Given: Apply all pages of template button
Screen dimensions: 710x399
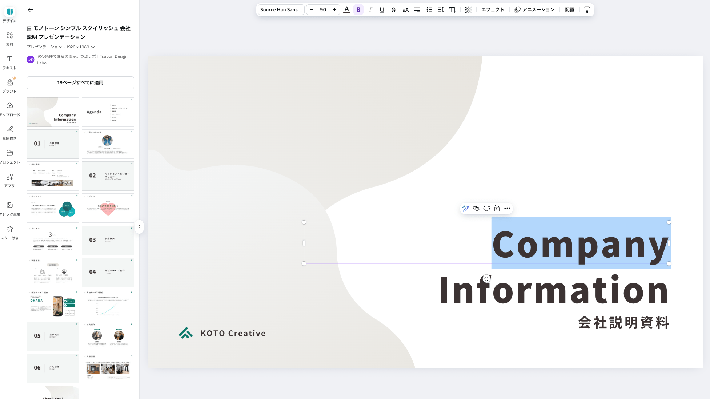Looking at the screenshot, I should point(80,83).
